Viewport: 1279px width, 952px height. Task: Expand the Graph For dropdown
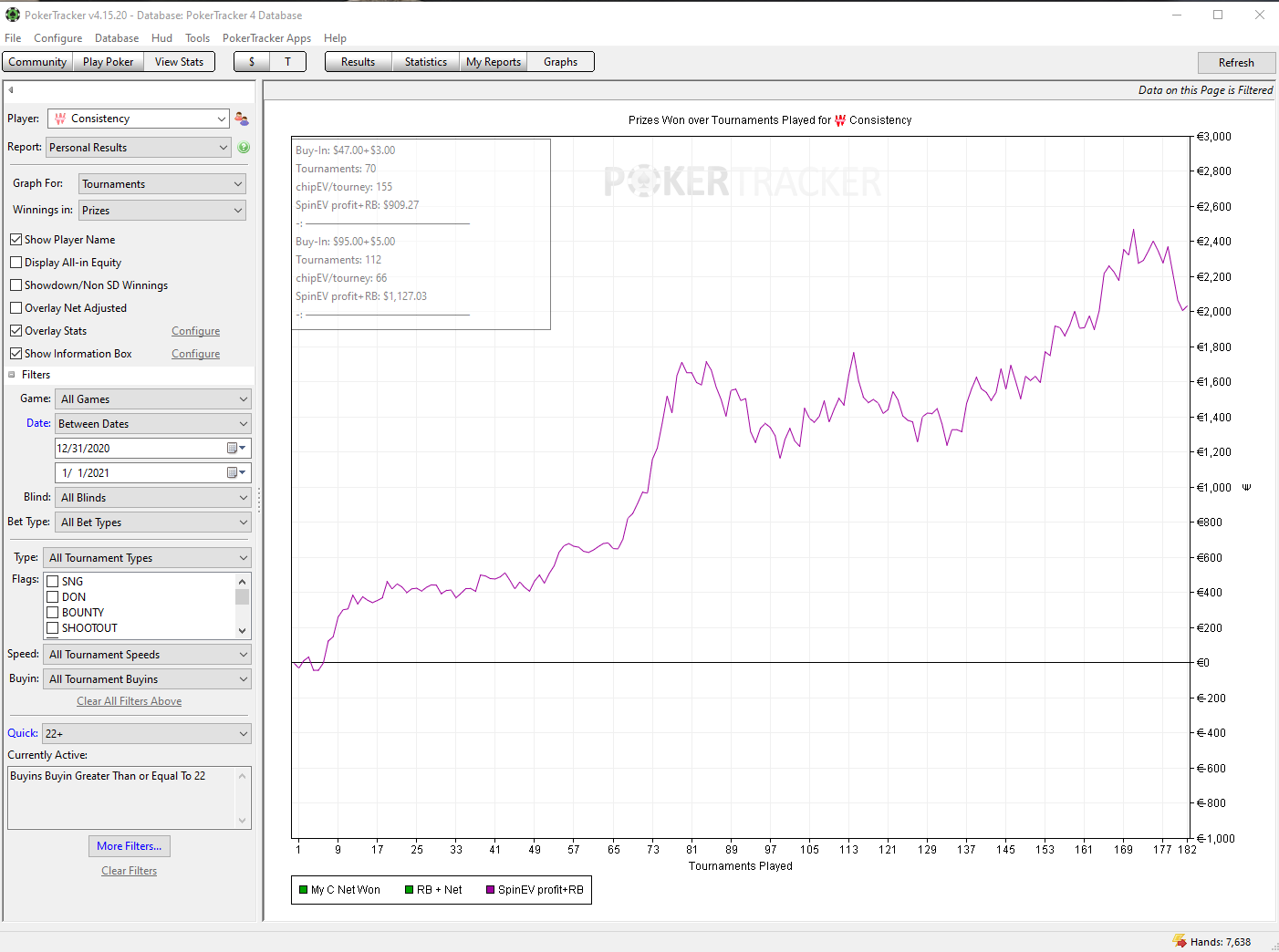pyautogui.click(x=161, y=184)
